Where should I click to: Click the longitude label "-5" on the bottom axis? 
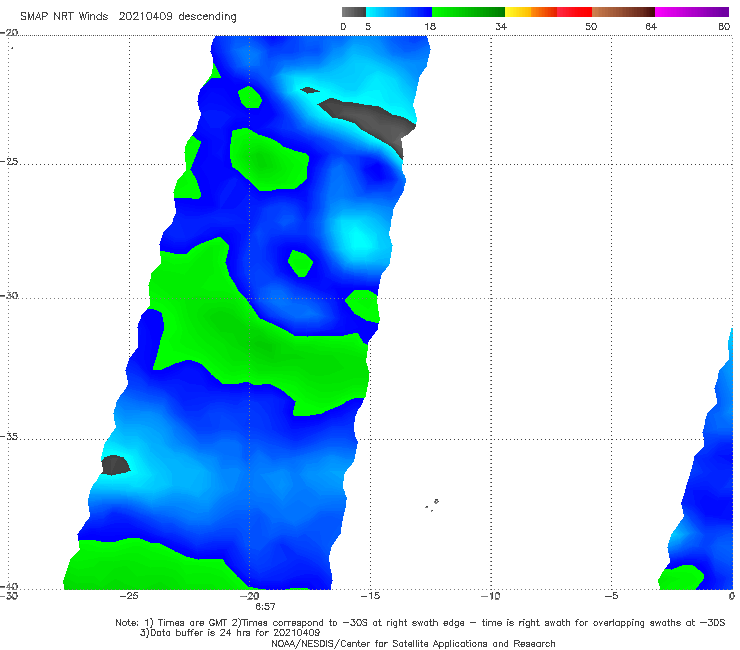point(611,596)
